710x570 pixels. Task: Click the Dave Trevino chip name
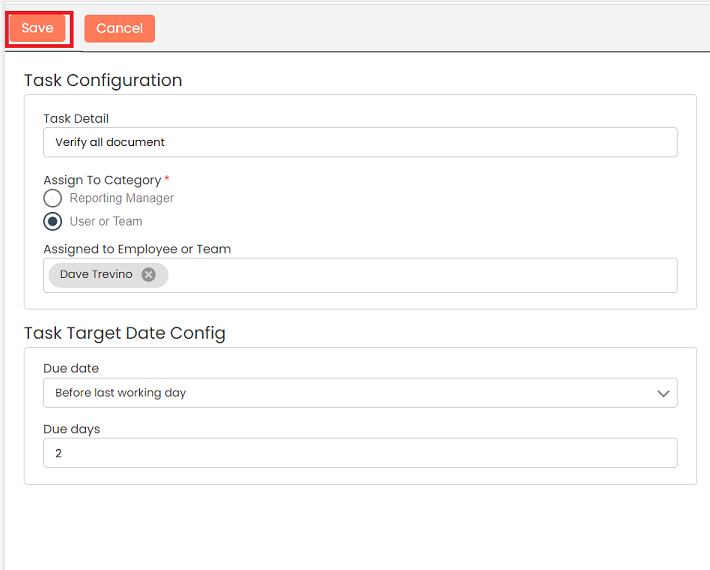coord(96,275)
